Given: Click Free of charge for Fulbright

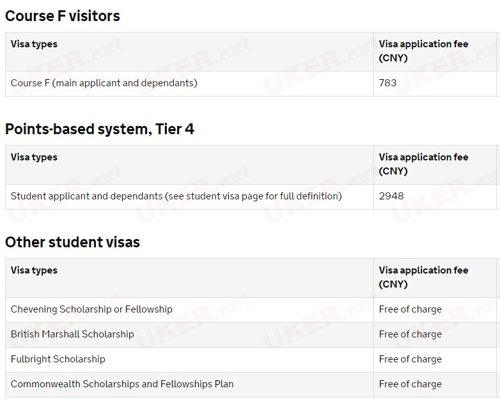Looking at the screenshot, I should (410, 359).
